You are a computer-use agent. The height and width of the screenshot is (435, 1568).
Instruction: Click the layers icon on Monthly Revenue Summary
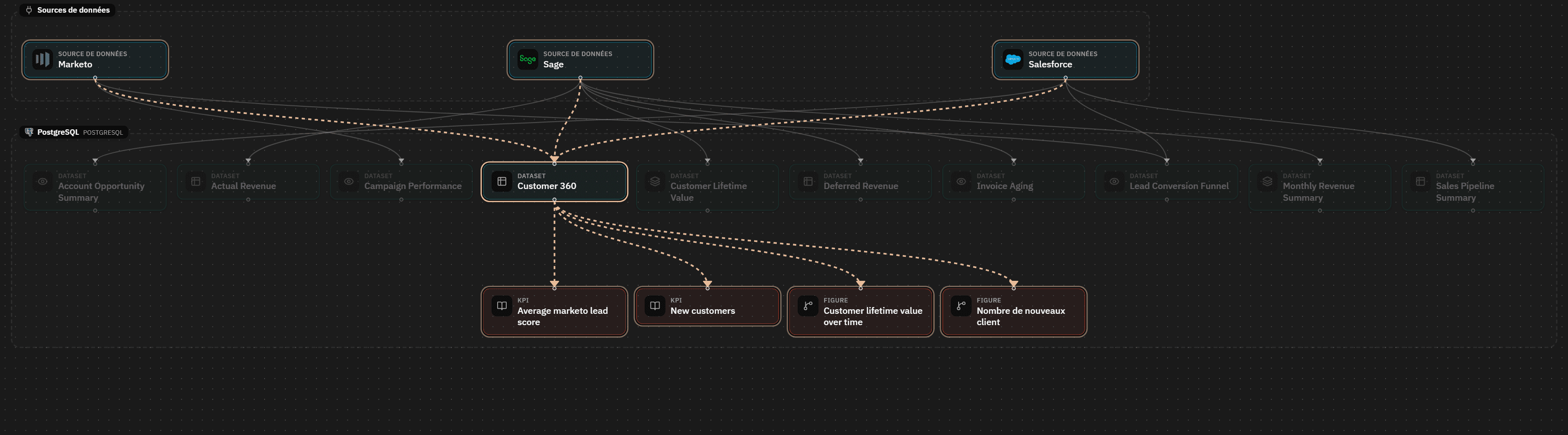coord(1267,181)
